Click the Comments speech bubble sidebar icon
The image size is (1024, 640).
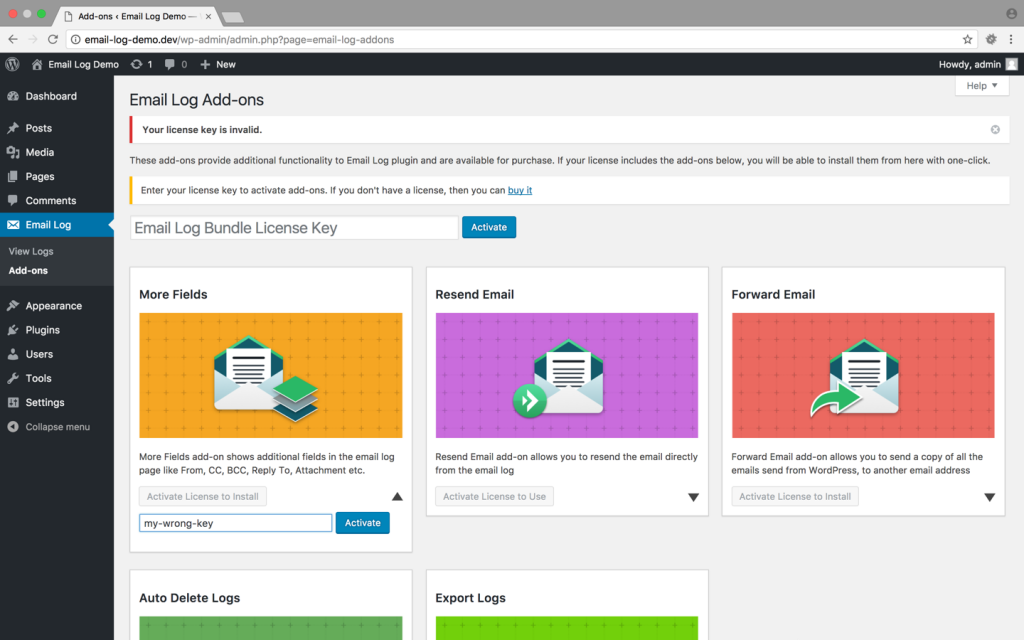(13, 200)
